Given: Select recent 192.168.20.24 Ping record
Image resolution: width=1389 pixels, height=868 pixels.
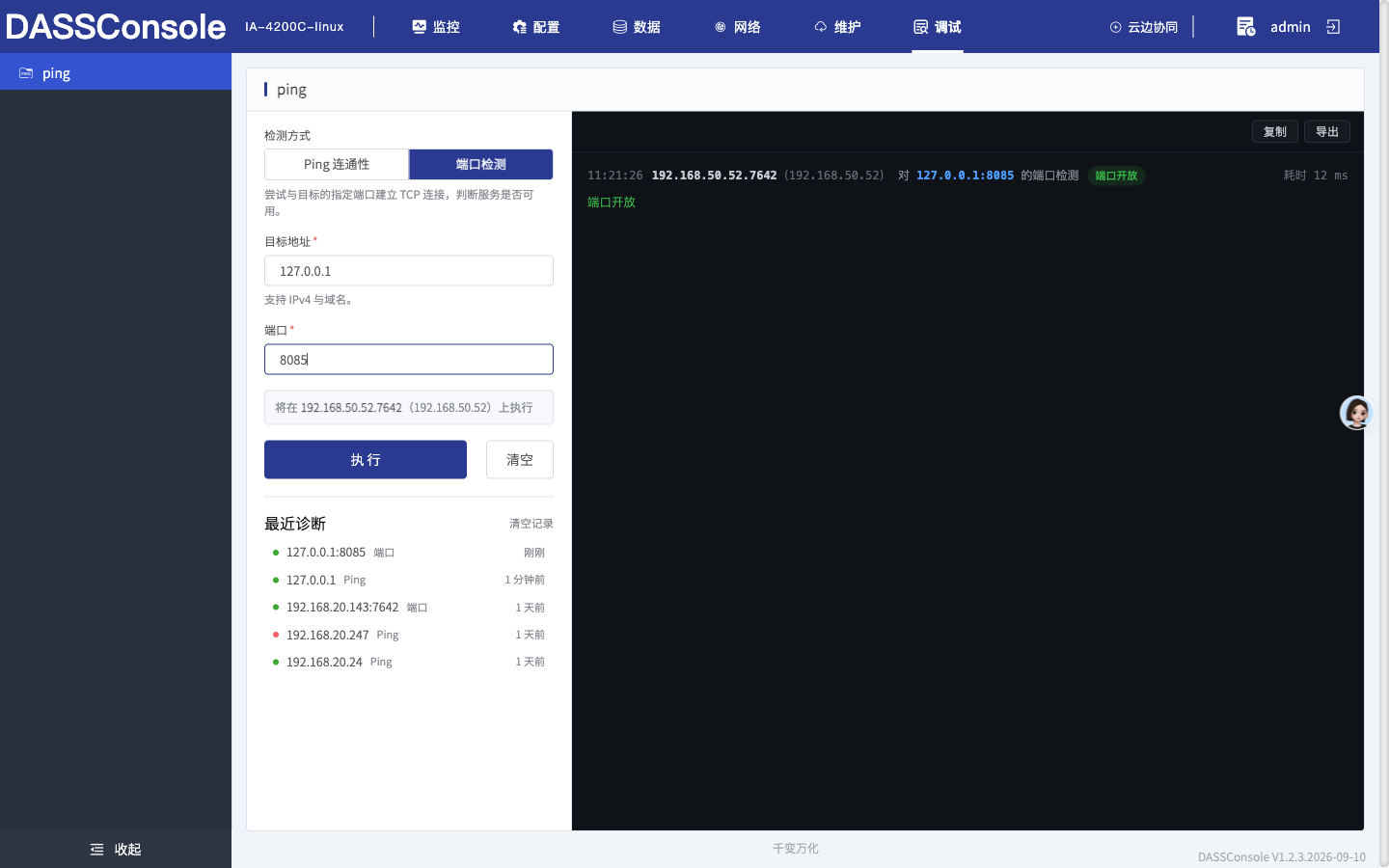Looking at the screenshot, I should (409, 662).
